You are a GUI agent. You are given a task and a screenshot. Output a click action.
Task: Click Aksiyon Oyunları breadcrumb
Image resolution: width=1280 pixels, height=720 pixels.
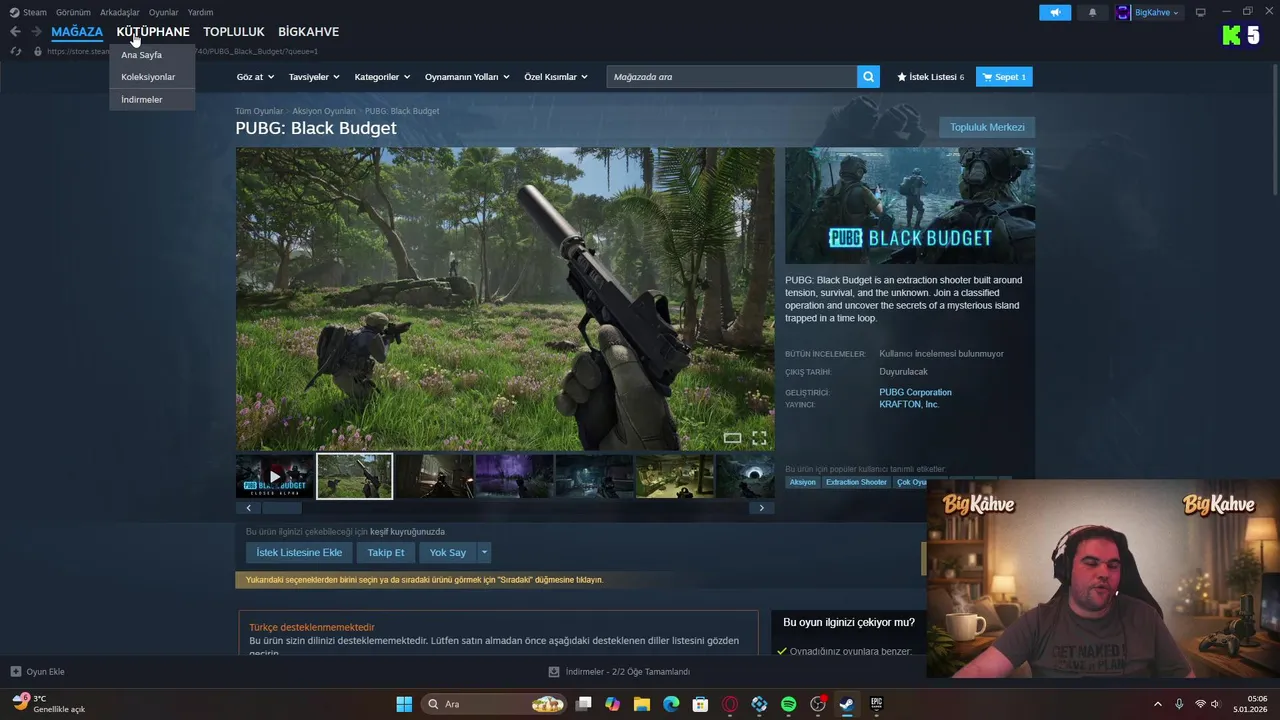click(324, 111)
